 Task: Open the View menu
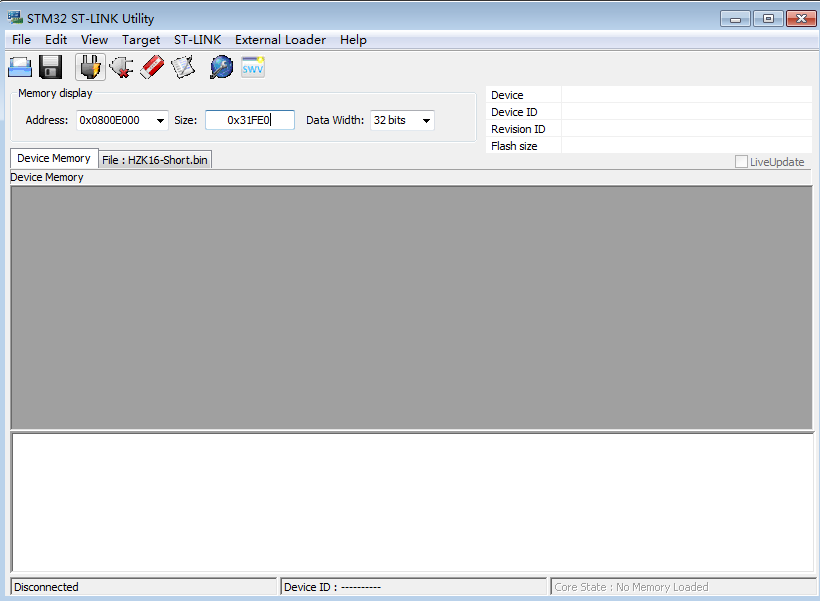[94, 40]
